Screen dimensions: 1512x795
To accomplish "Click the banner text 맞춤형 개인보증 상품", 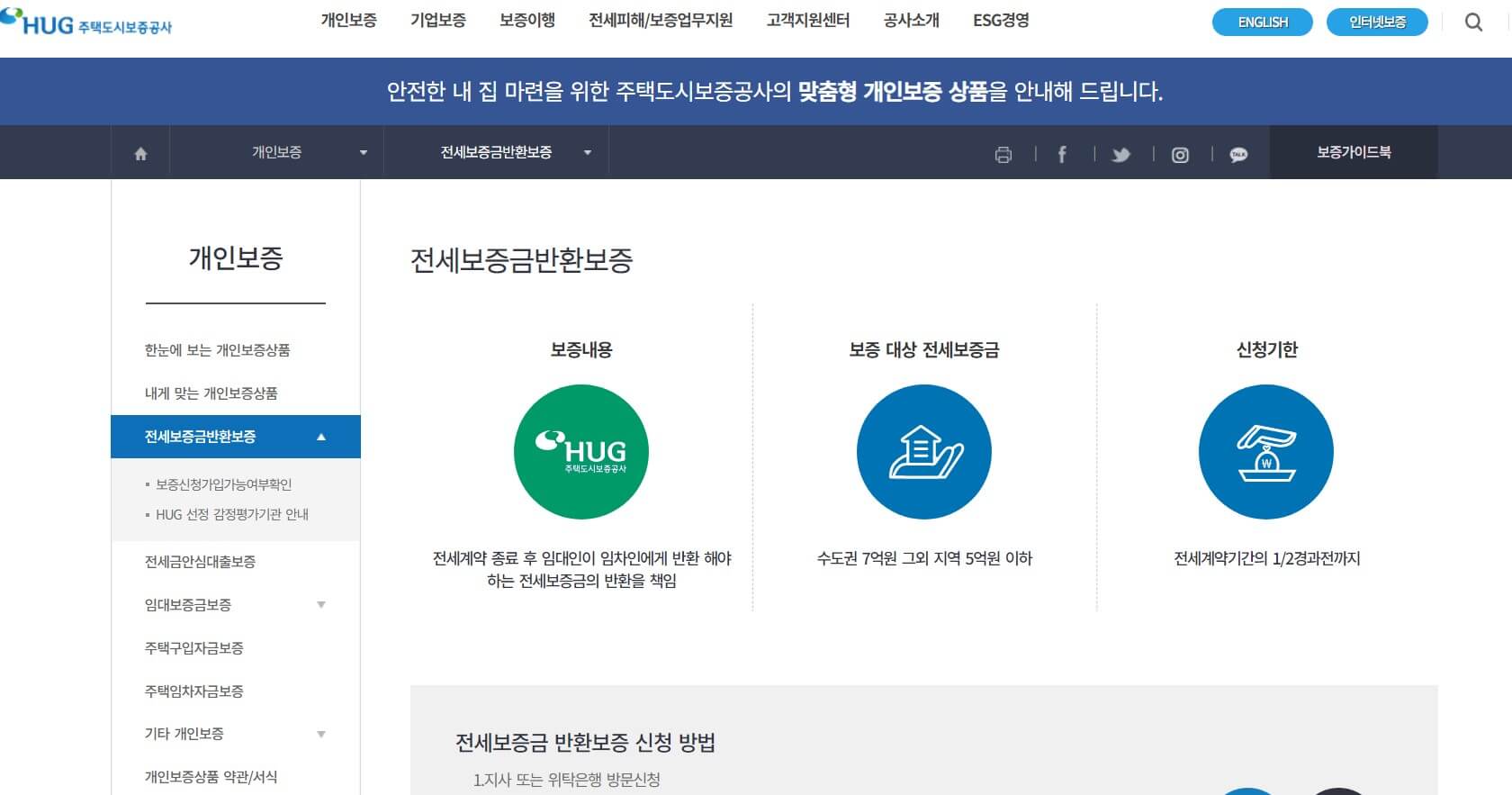I will (893, 92).
